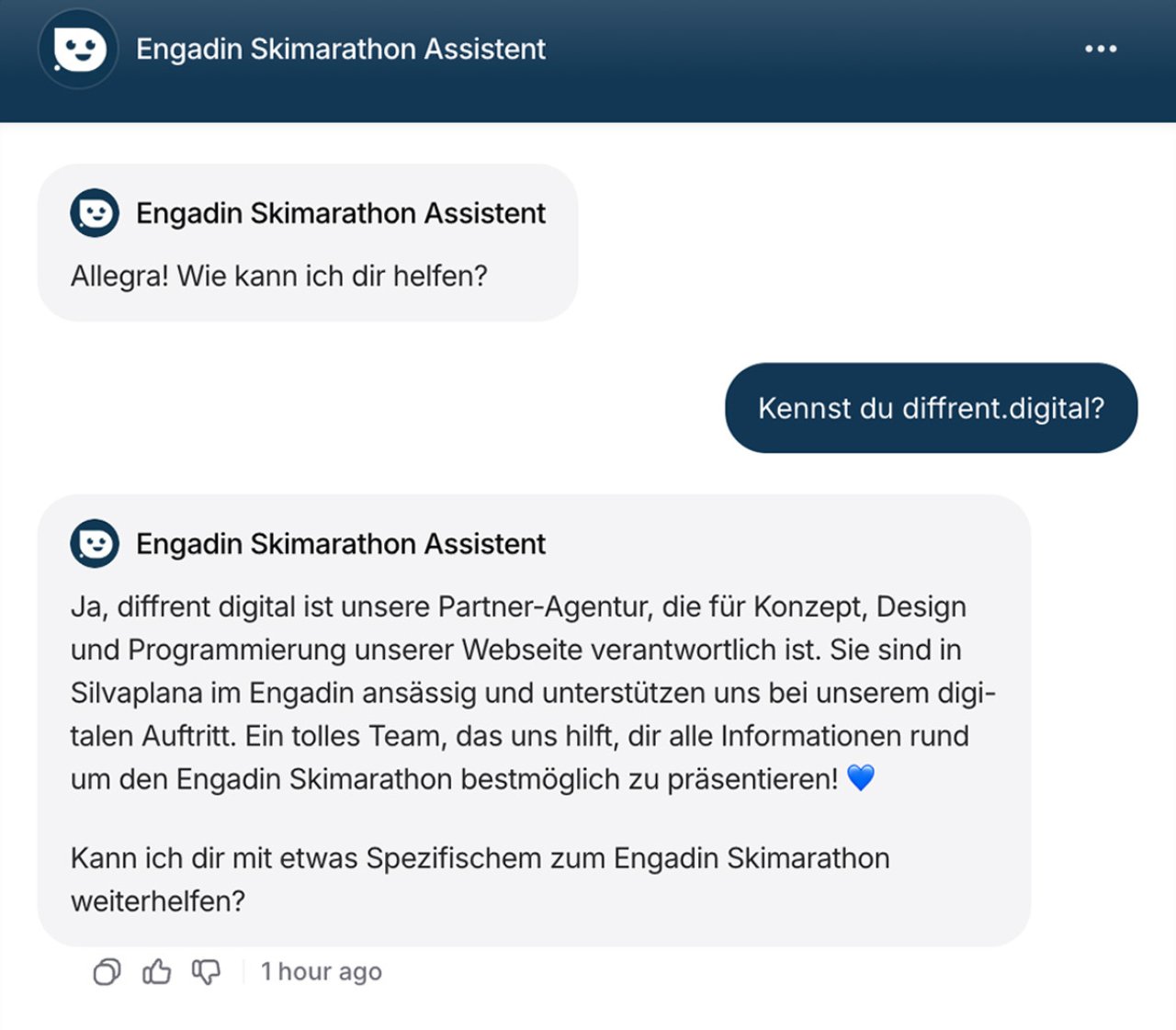Click the header title Engadin Skimarathon Assistent

[x=340, y=49]
